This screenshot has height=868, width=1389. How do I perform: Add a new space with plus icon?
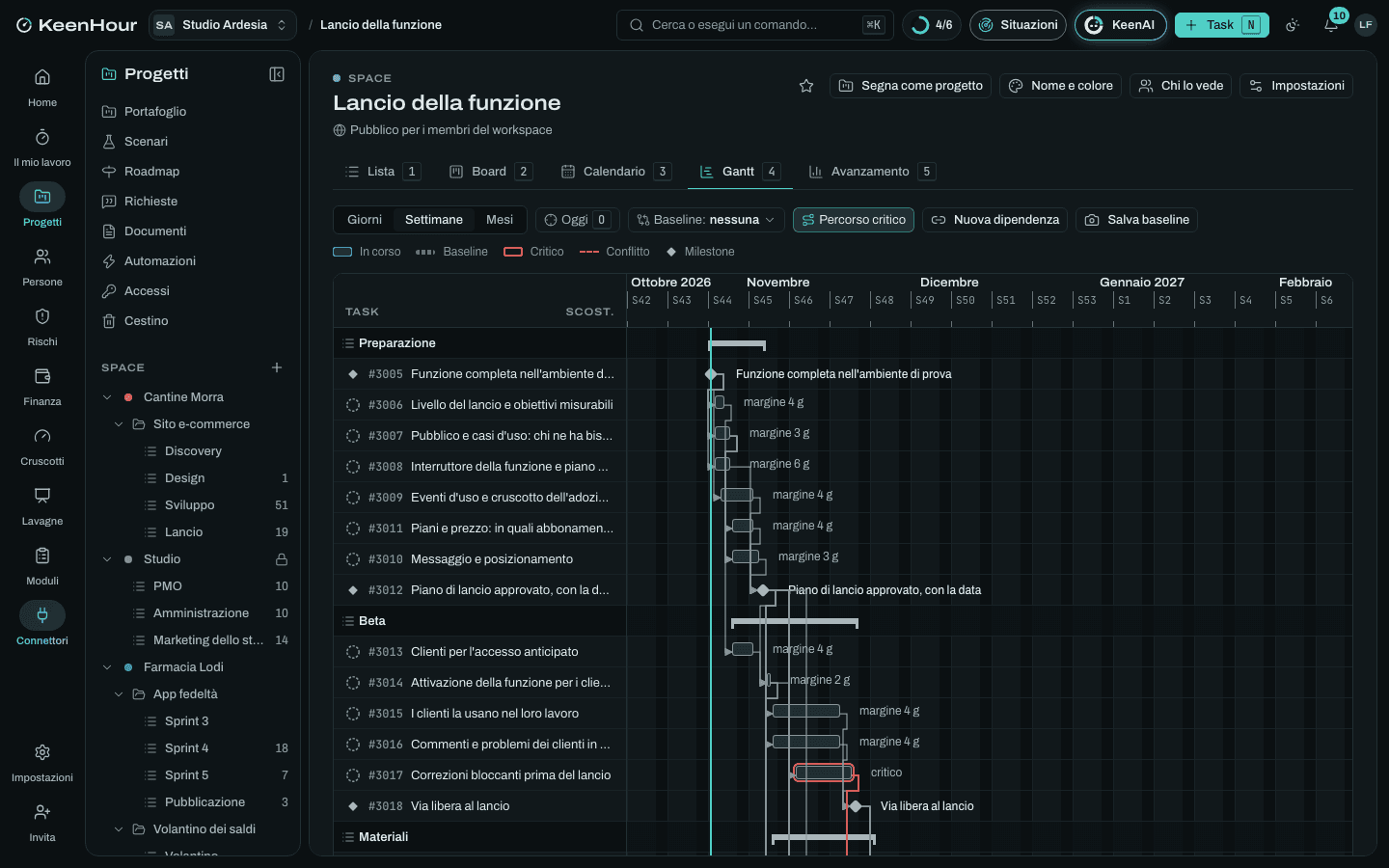tap(277, 367)
